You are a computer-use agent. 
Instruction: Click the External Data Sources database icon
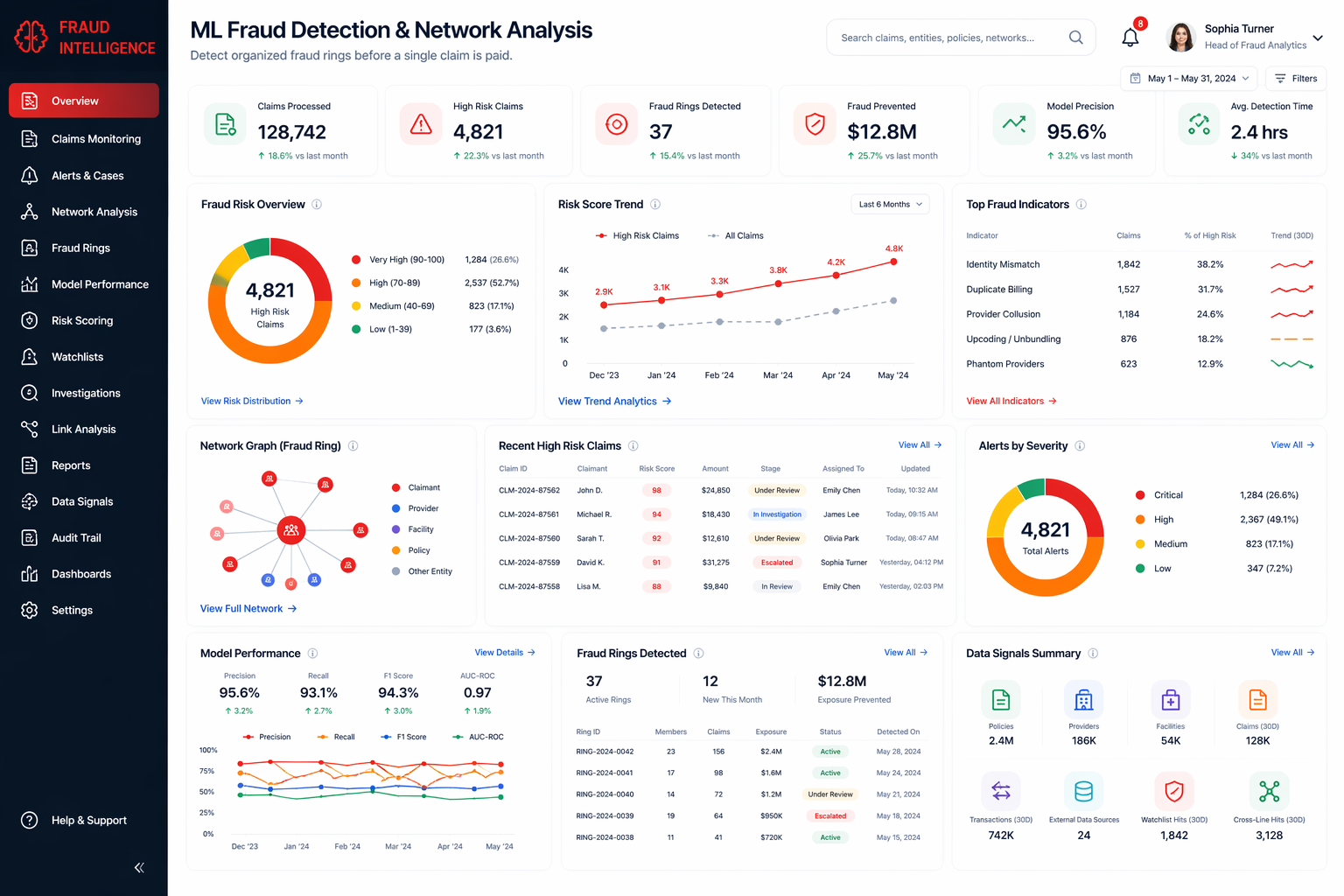[x=1083, y=792]
